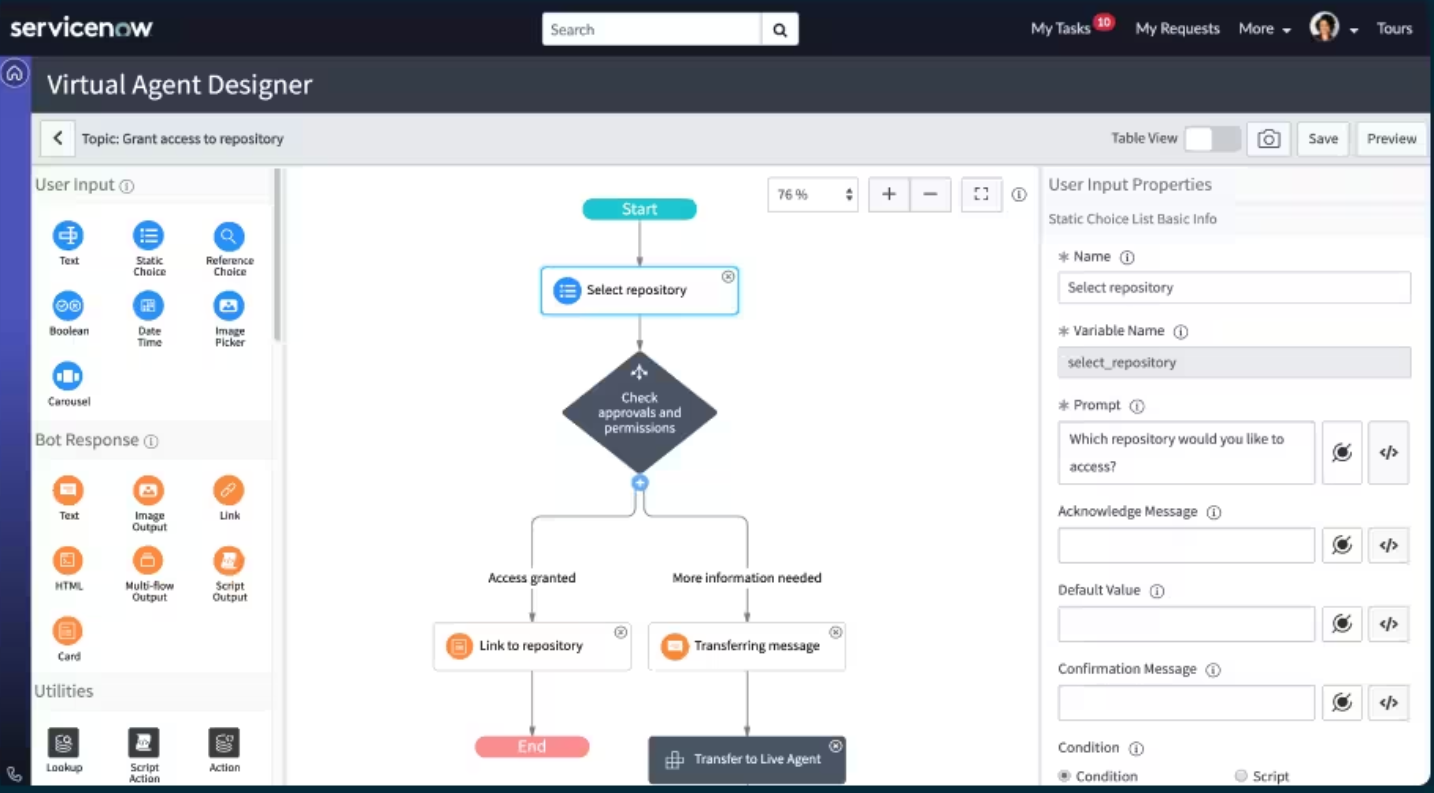Zoom in the canvas with plus button
1434x793 pixels.
pos(889,194)
